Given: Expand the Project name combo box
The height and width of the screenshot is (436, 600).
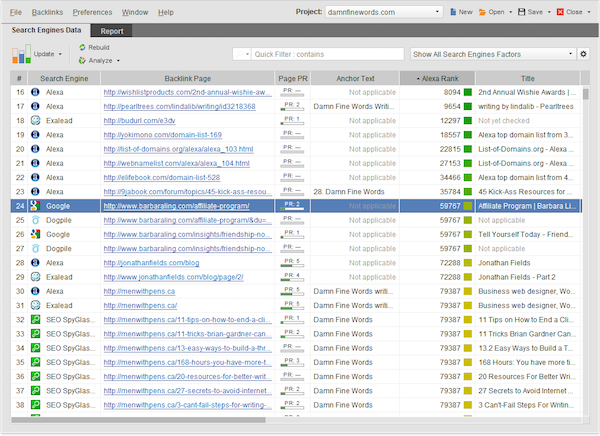Looking at the screenshot, I should click(x=438, y=12).
